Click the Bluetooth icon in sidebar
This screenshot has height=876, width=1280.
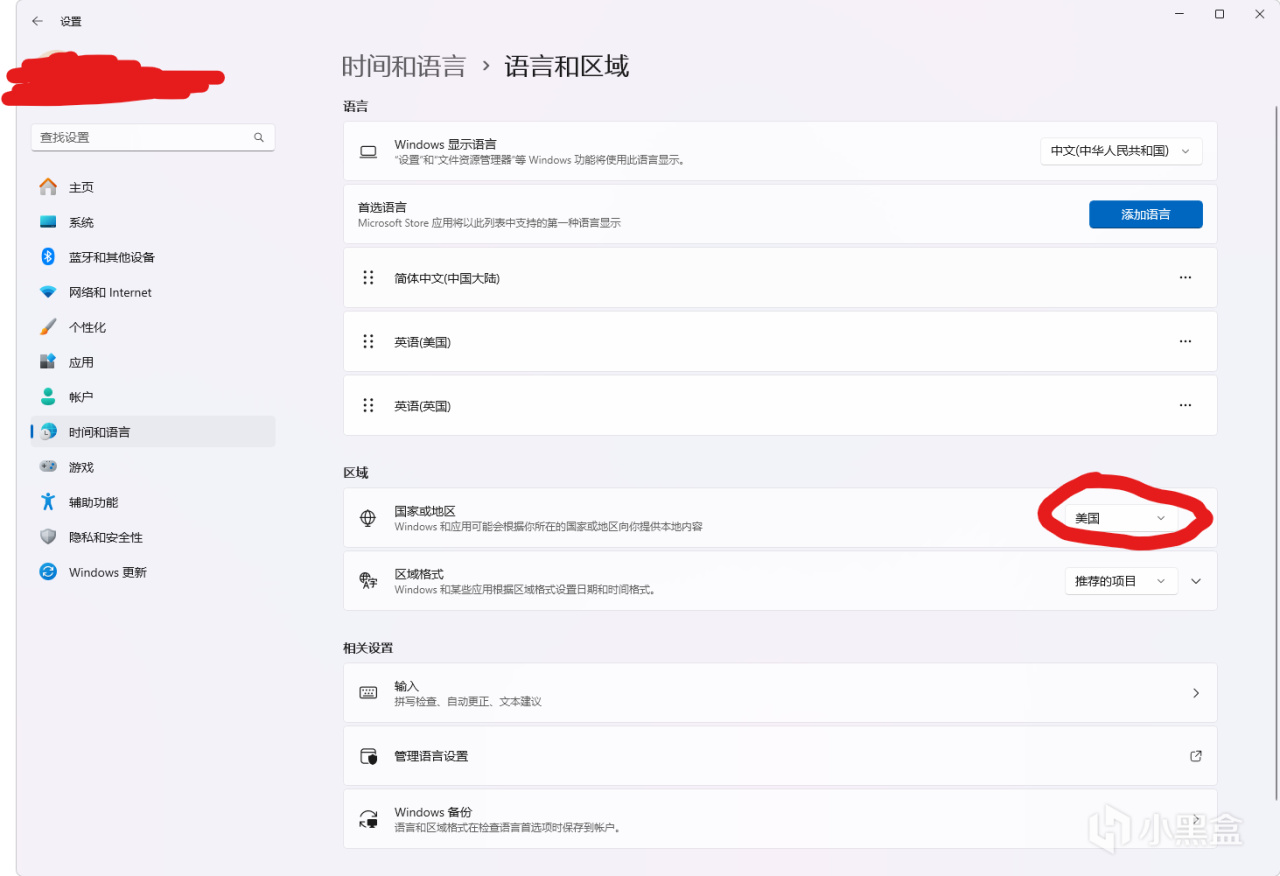48,257
